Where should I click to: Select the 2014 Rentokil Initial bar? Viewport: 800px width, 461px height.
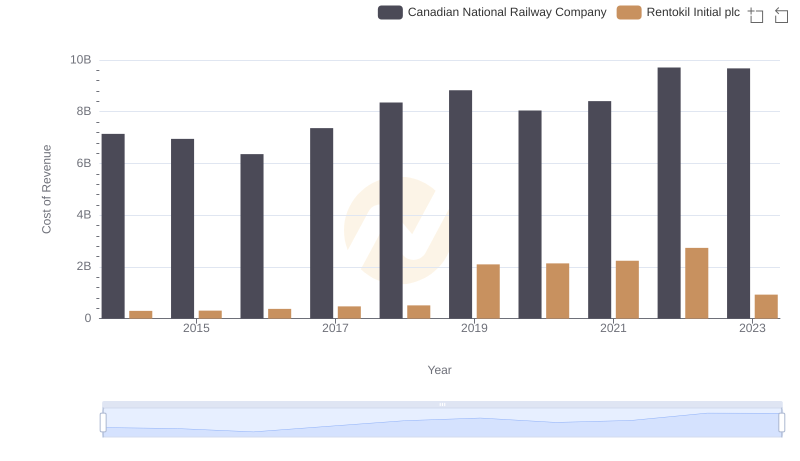tap(141, 315)
